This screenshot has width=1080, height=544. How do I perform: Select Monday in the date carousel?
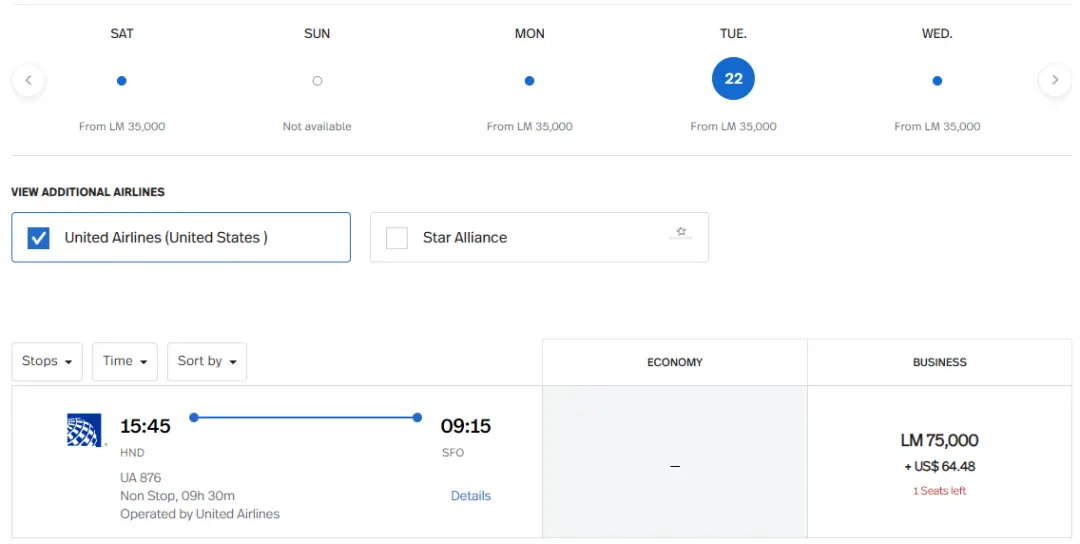(x=529, y=81)
